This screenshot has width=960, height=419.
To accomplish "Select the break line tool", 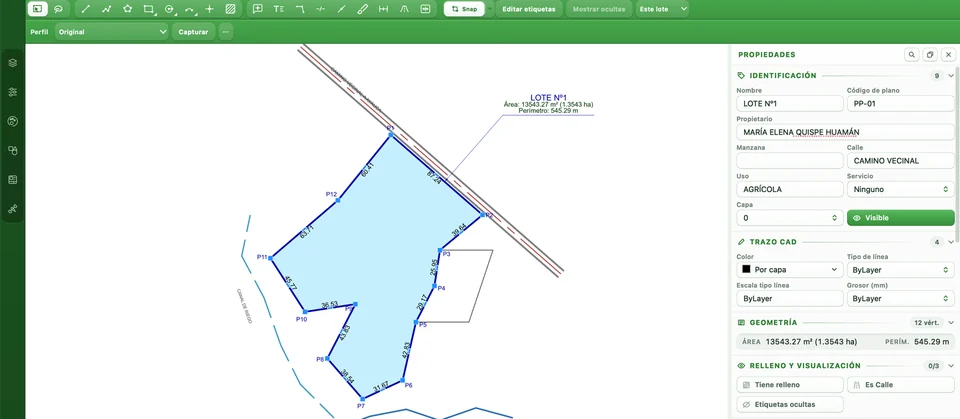I will click(x=321, y=9).
